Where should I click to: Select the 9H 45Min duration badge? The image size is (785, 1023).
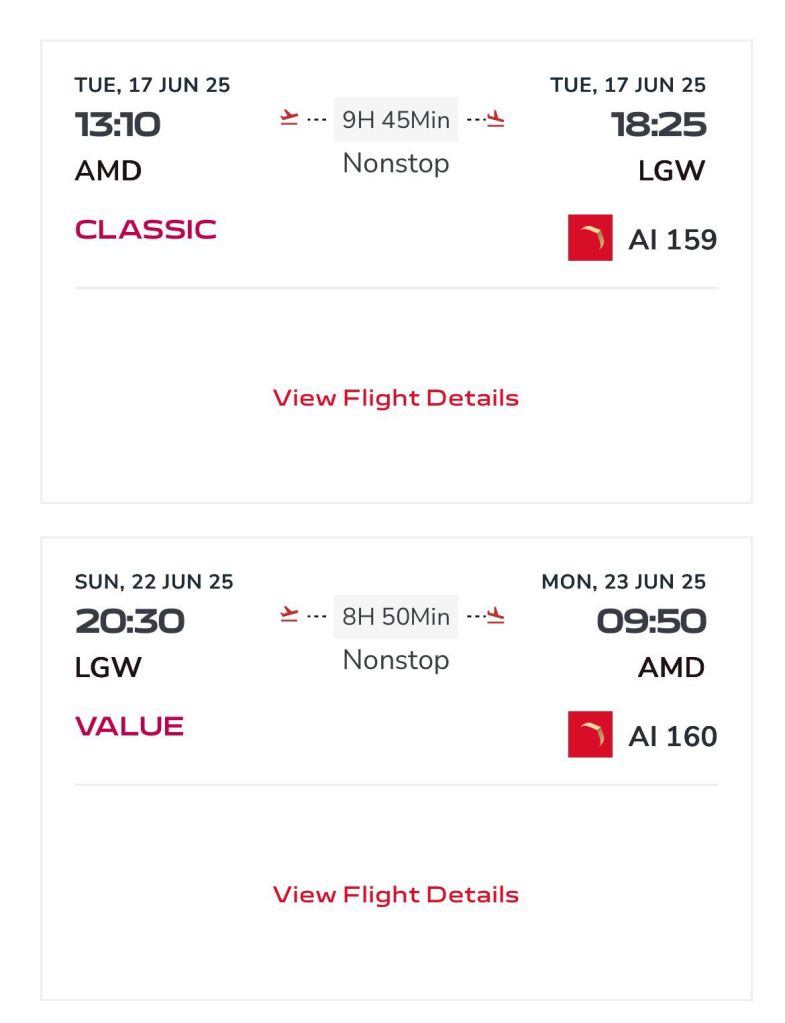(396, 120)
